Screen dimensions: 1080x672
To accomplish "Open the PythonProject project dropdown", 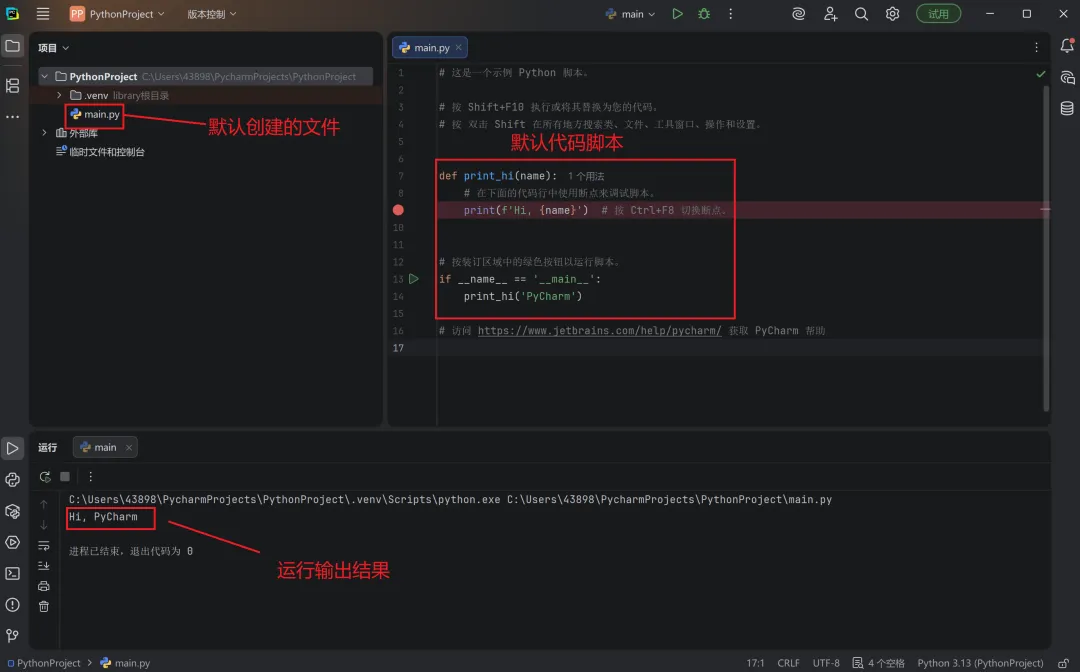I will [x=117, y=14].
